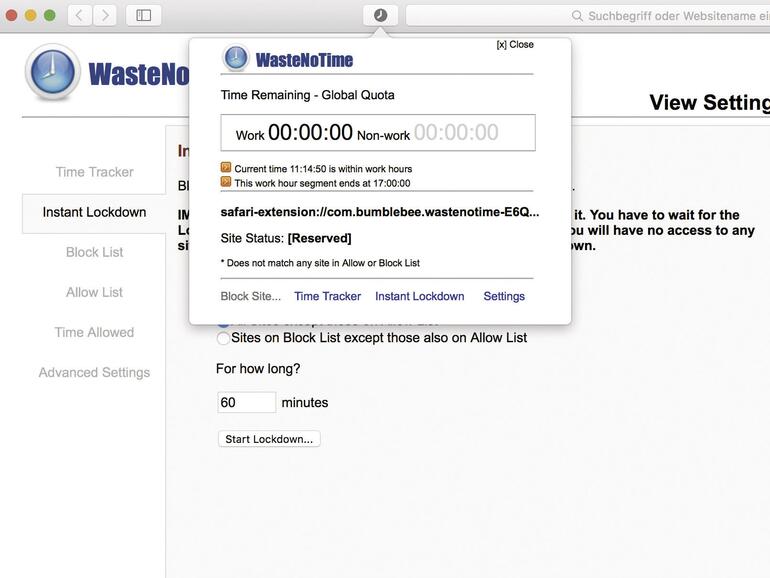
Task: Go forward with Safari forward arrow
Action: [x=105, y=15]
